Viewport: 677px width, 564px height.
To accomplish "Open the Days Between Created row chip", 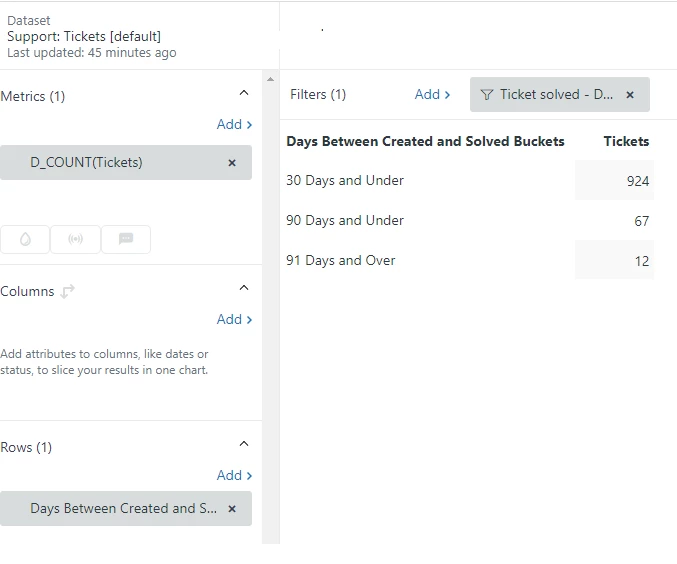I will tap(120, 508).
